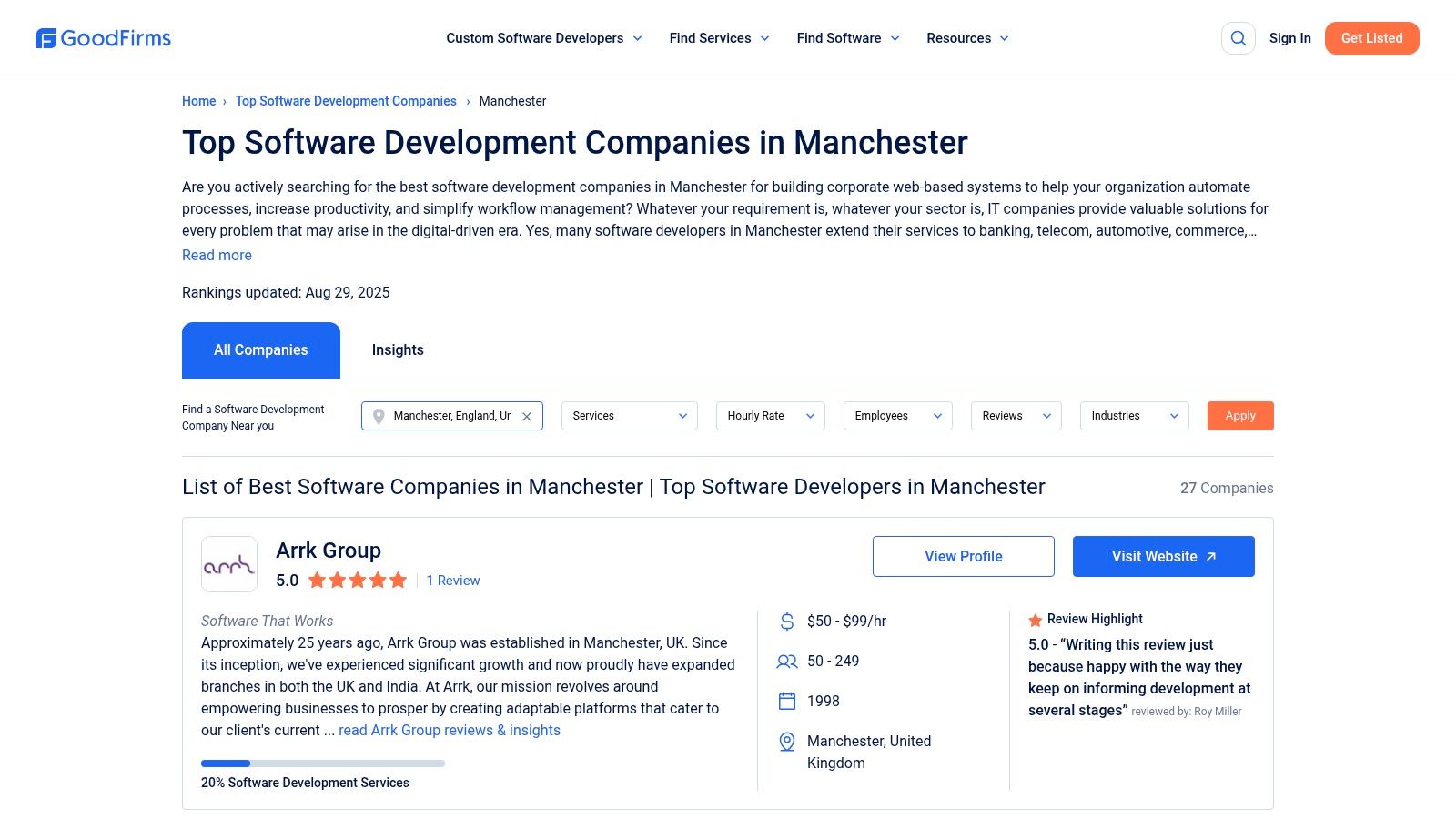
Task: Click Sign In
Action: click(x=1290, y=38)
